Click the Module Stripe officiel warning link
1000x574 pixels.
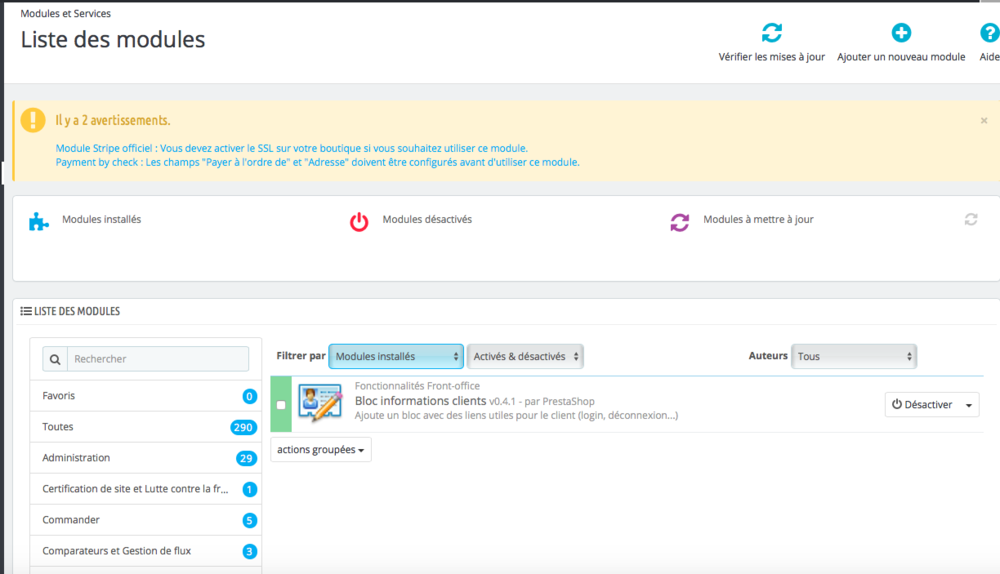(291, 148)
